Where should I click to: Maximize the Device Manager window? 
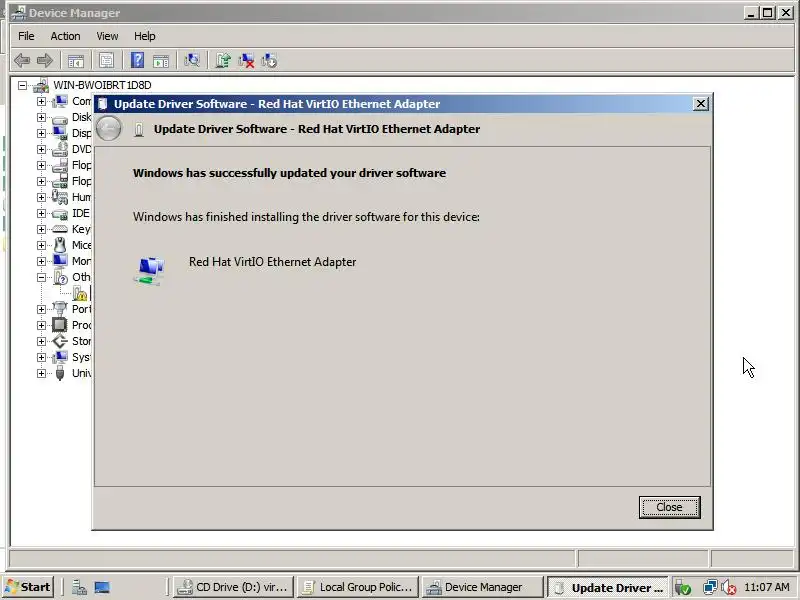pyautogui.click(x=767, y=13)
